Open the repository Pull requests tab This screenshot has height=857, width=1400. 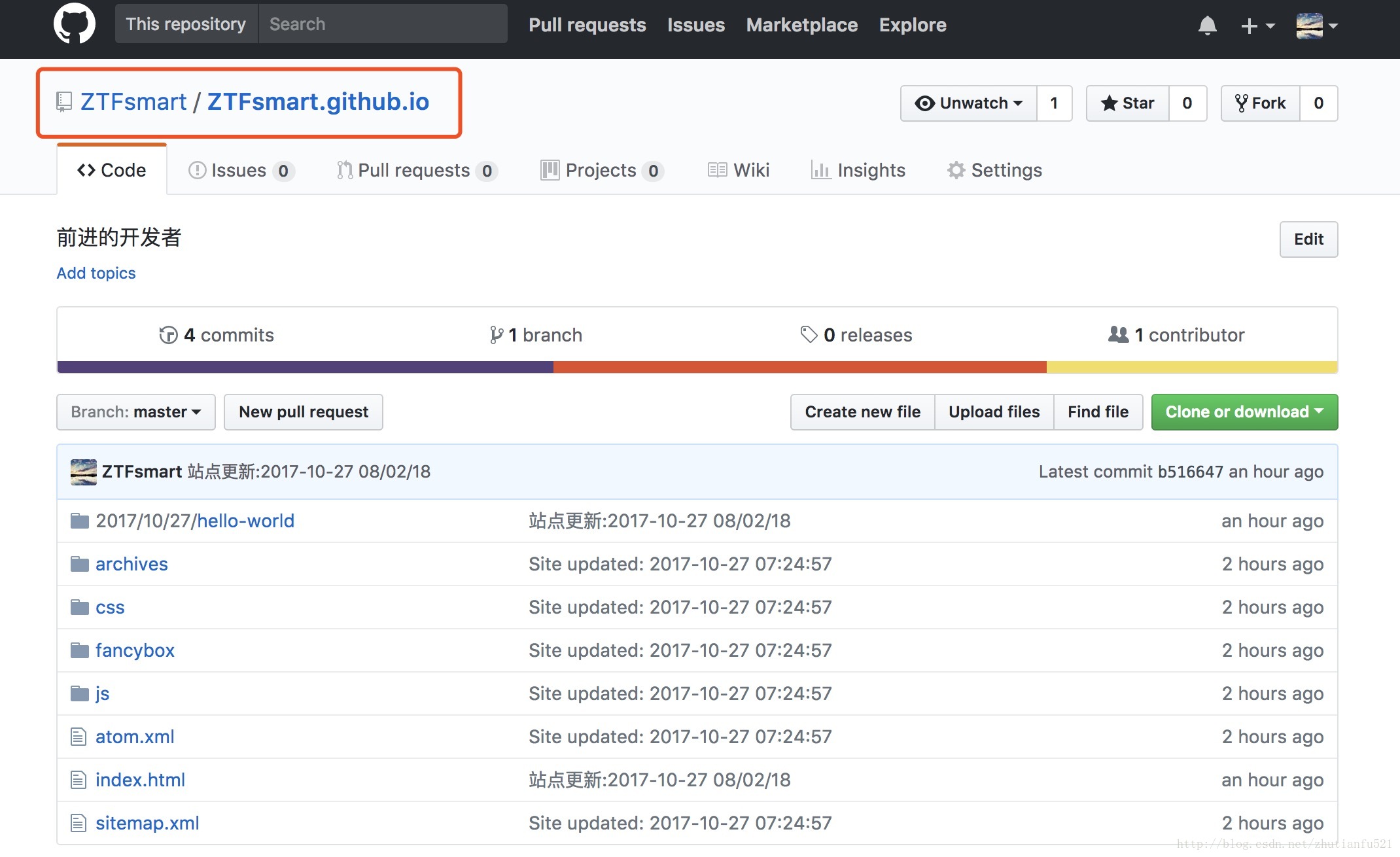417,170
